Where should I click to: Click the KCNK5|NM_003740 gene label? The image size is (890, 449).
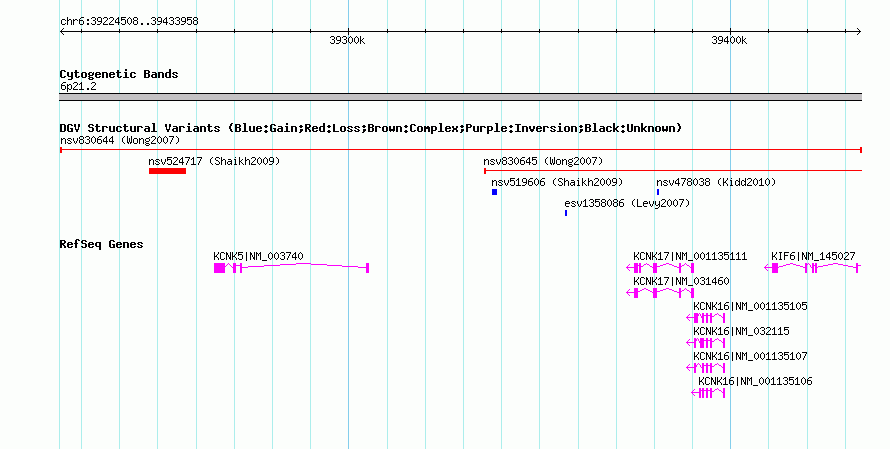tap(258, 256)
